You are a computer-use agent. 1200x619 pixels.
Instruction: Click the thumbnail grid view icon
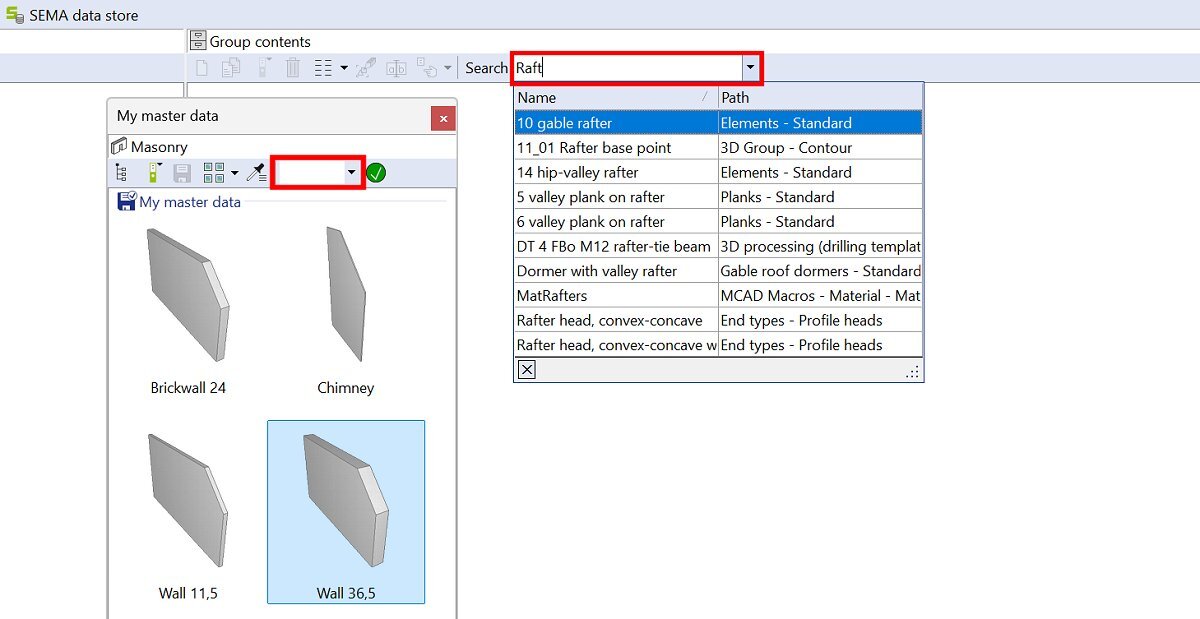pyautogui.click(x=213, y=173)
